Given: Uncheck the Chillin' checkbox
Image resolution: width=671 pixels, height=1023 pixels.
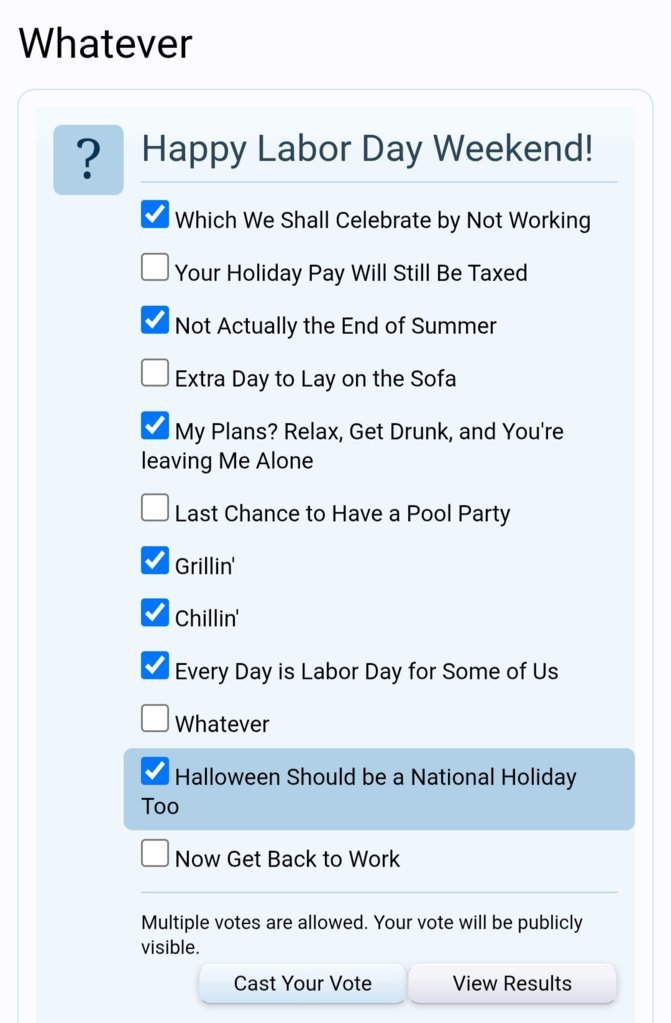Looking at the screenshot, I should (x=155, y=613).
